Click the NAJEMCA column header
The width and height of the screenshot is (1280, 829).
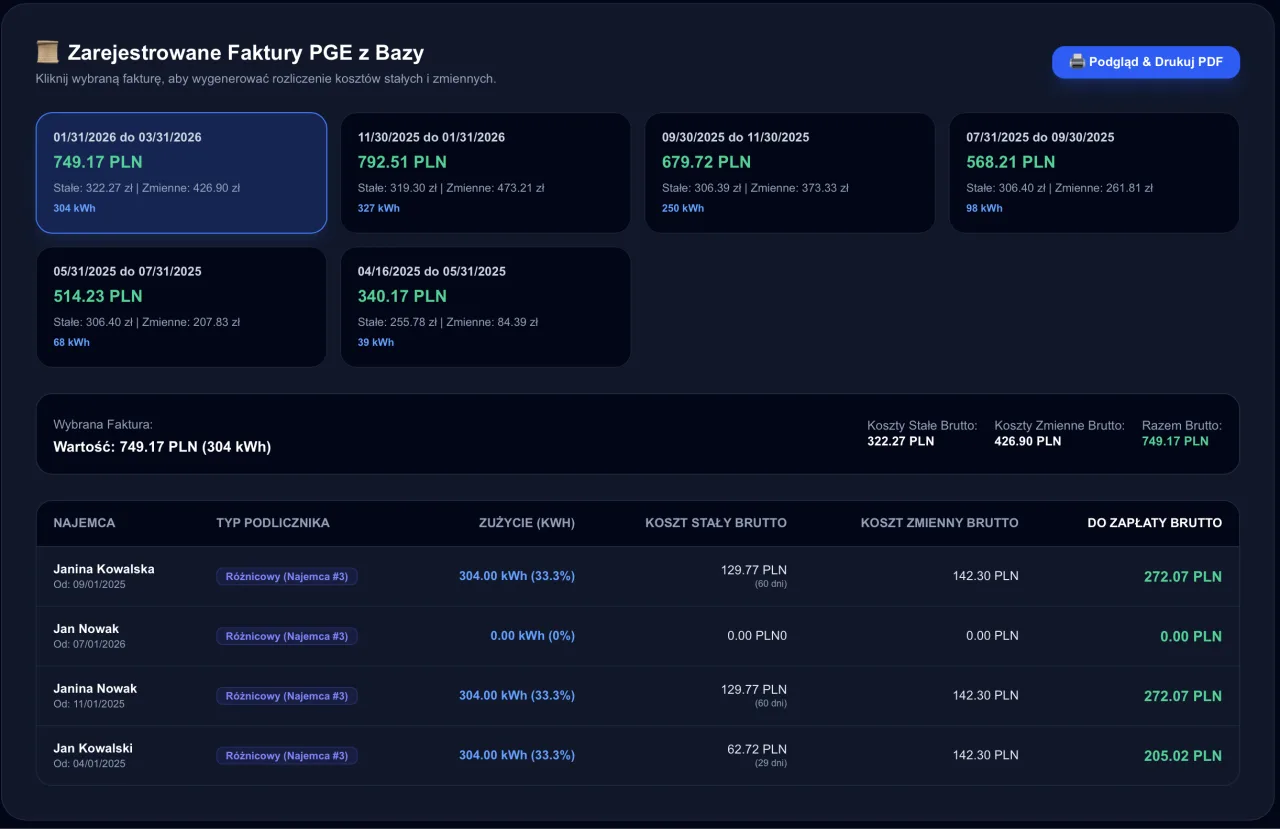click(84, 523)
